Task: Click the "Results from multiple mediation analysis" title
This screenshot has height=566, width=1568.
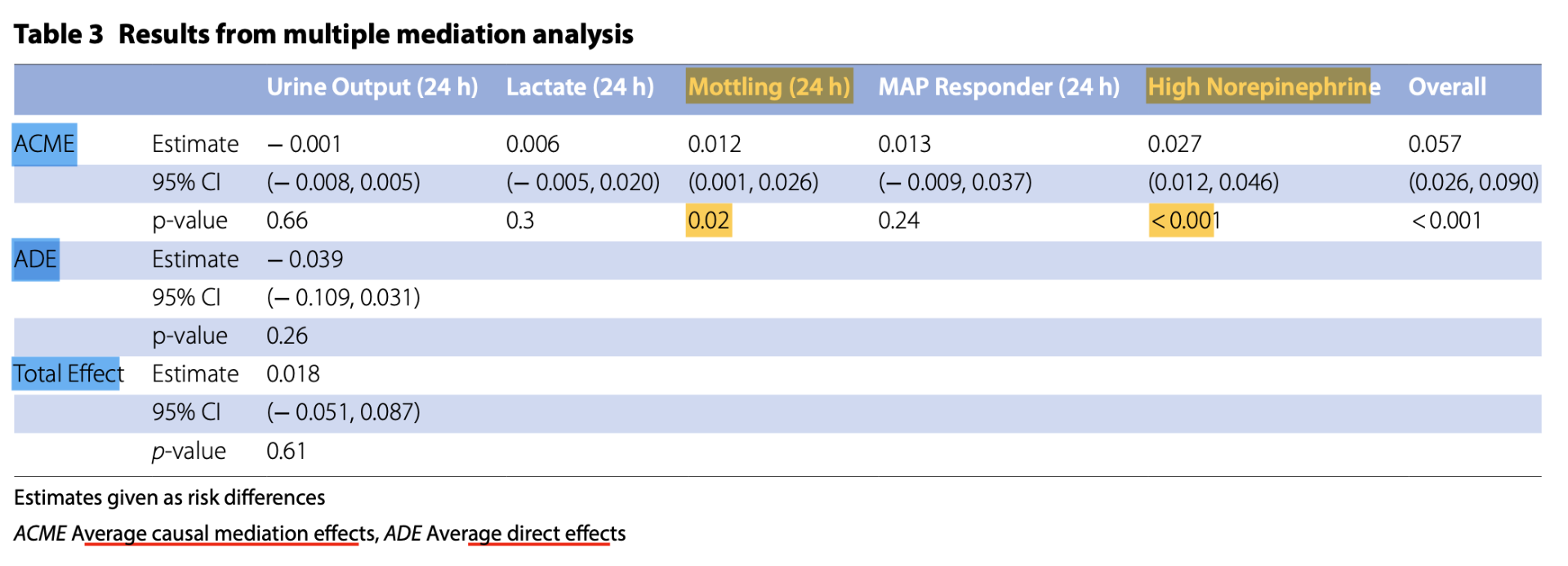Action: point(376,34)
